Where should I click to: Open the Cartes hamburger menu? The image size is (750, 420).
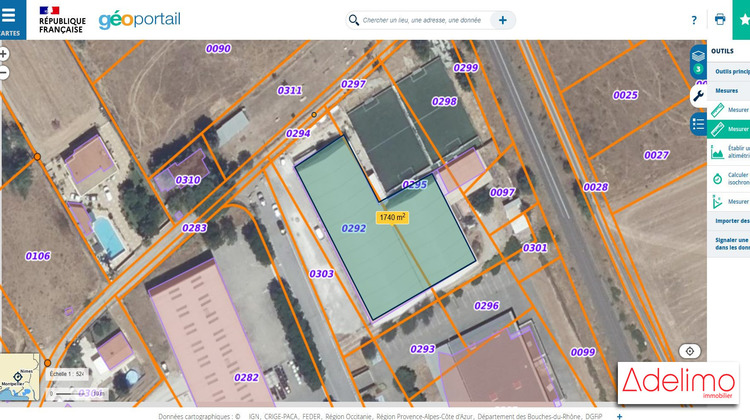coord(10,19)
